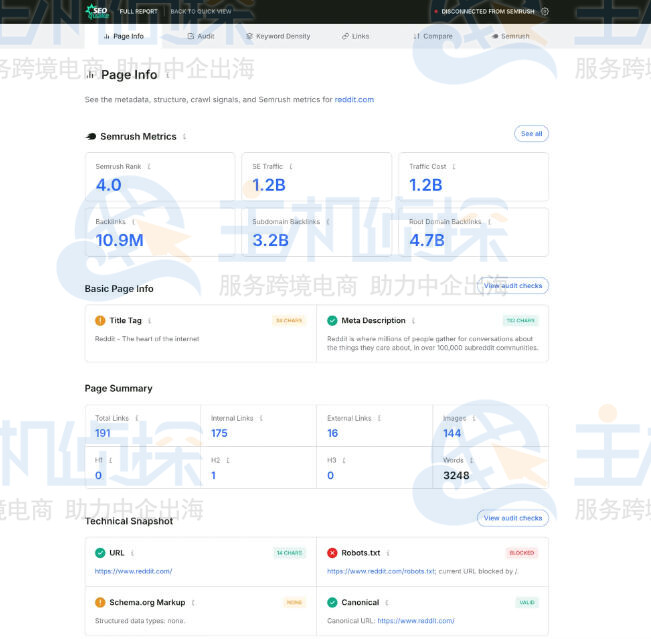The image size is (651, 639).
Task: Click the Canonical info icon
Action: [x=387, y=602]
